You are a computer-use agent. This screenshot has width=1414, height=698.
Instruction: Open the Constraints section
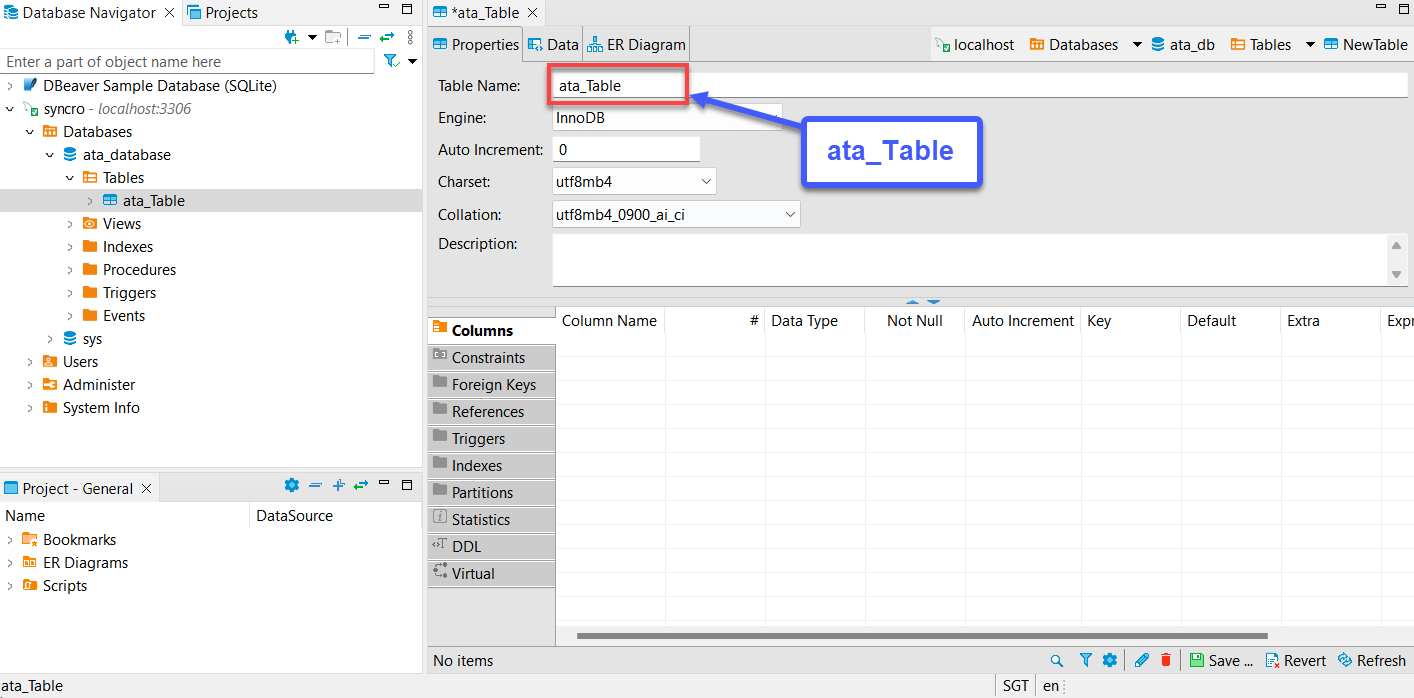(491, 357)
